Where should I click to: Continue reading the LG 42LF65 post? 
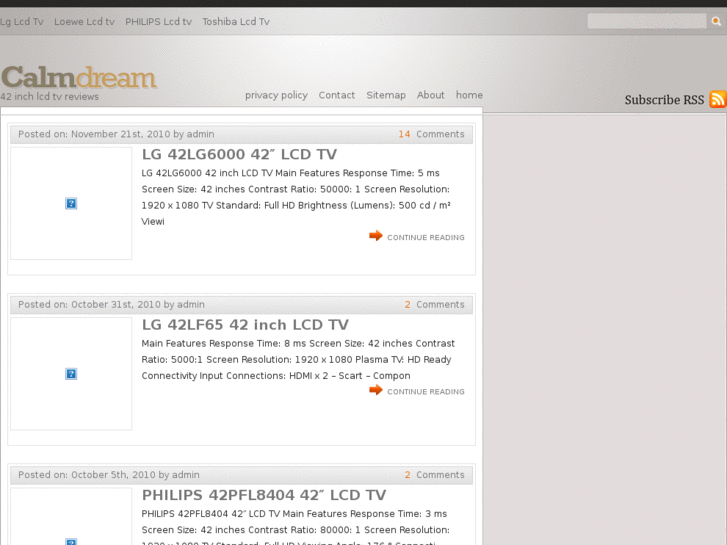pos(426,392)
